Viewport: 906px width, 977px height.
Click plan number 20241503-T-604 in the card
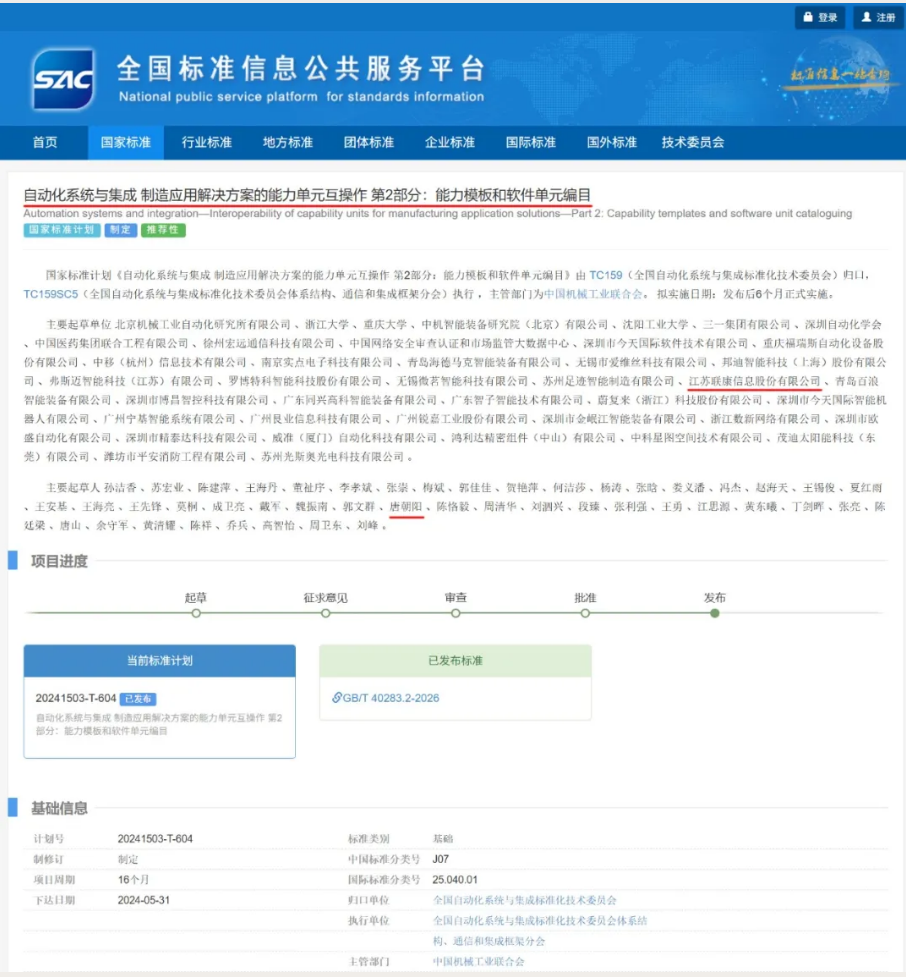[x=76, y=698]
